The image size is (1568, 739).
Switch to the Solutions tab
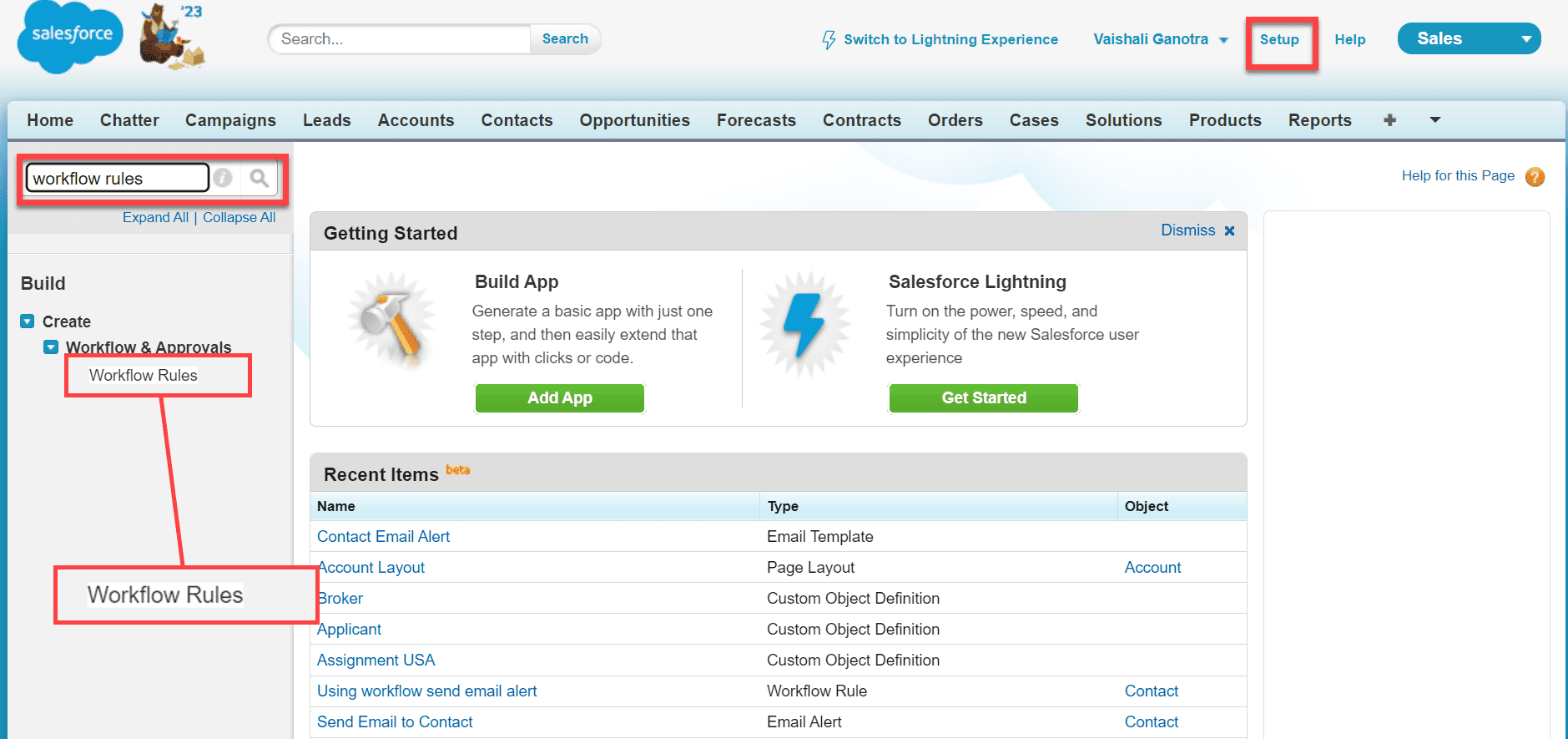[x=1123, y=120]
